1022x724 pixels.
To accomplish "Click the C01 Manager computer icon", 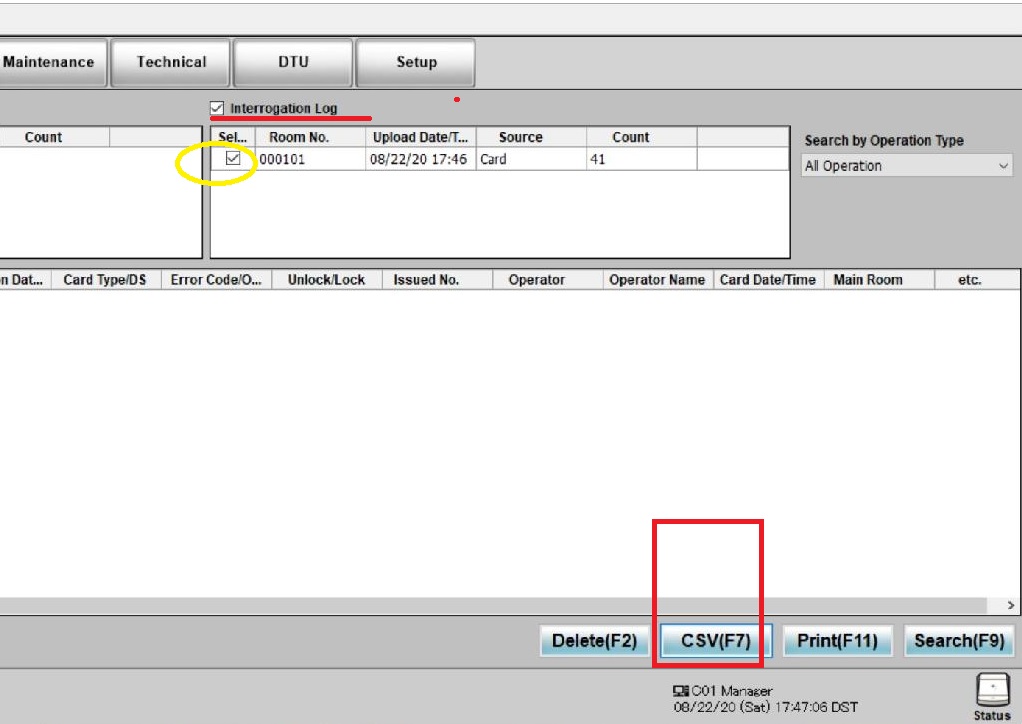I will point(681,691).
